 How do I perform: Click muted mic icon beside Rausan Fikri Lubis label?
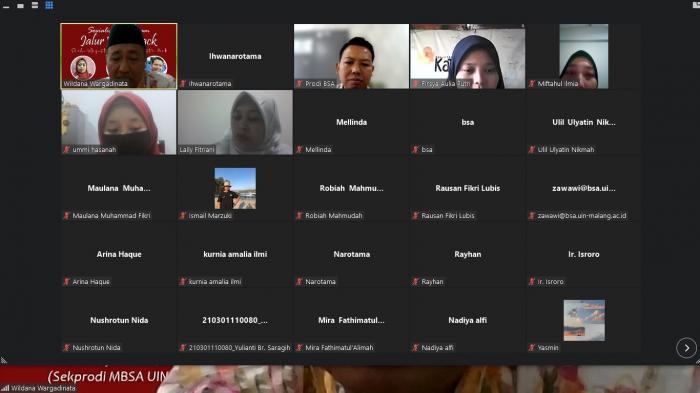pos(416,216)
